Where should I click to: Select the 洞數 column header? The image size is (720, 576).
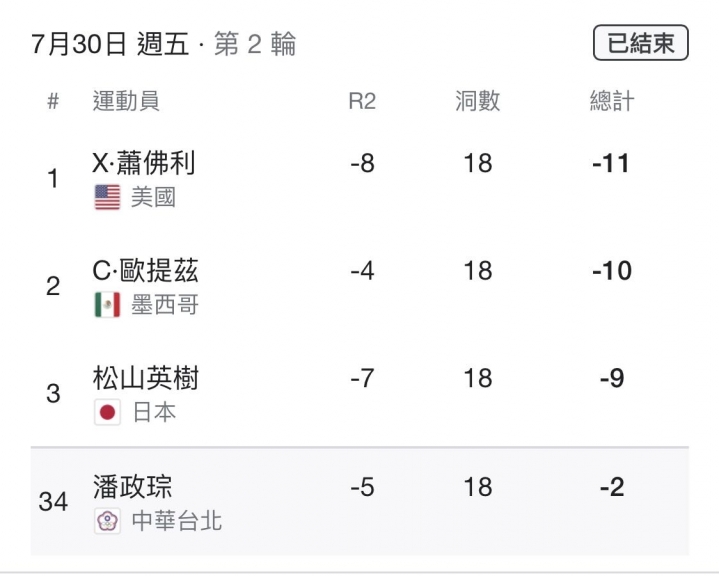click(478, 101)
